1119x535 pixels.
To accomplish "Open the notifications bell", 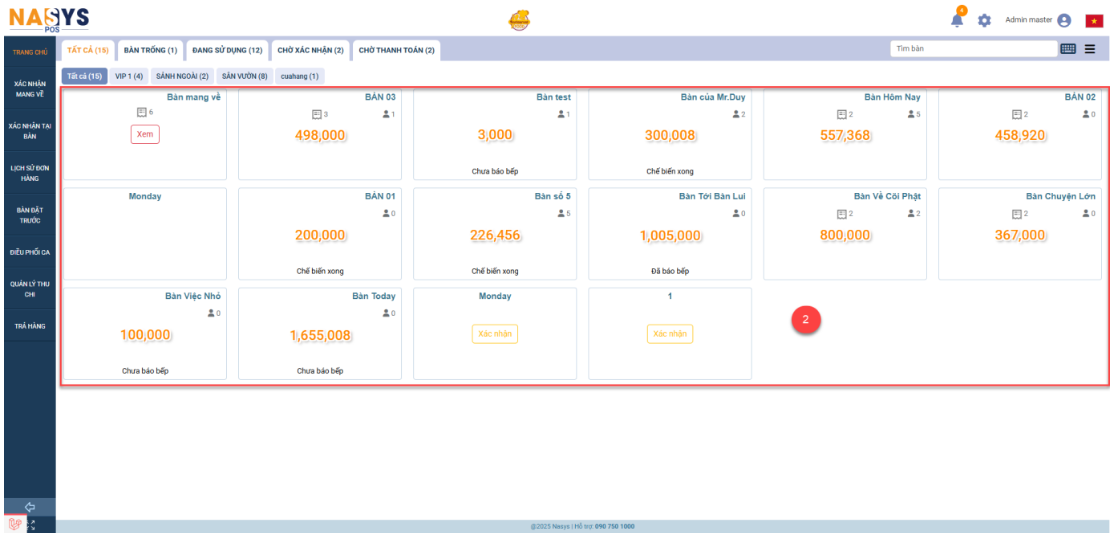I will pyautogui.click(x=957, y=20).
